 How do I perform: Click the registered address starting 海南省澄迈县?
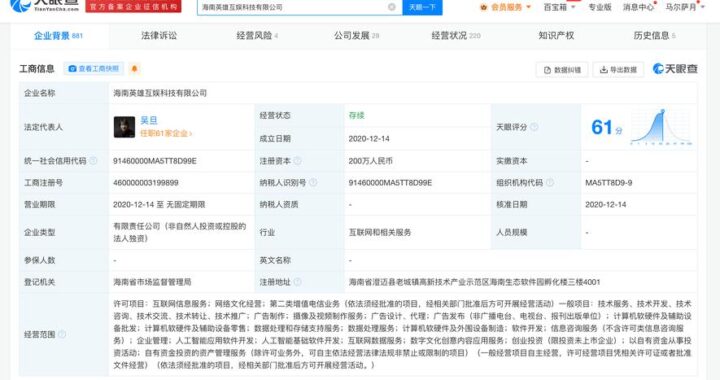(474, 282)
